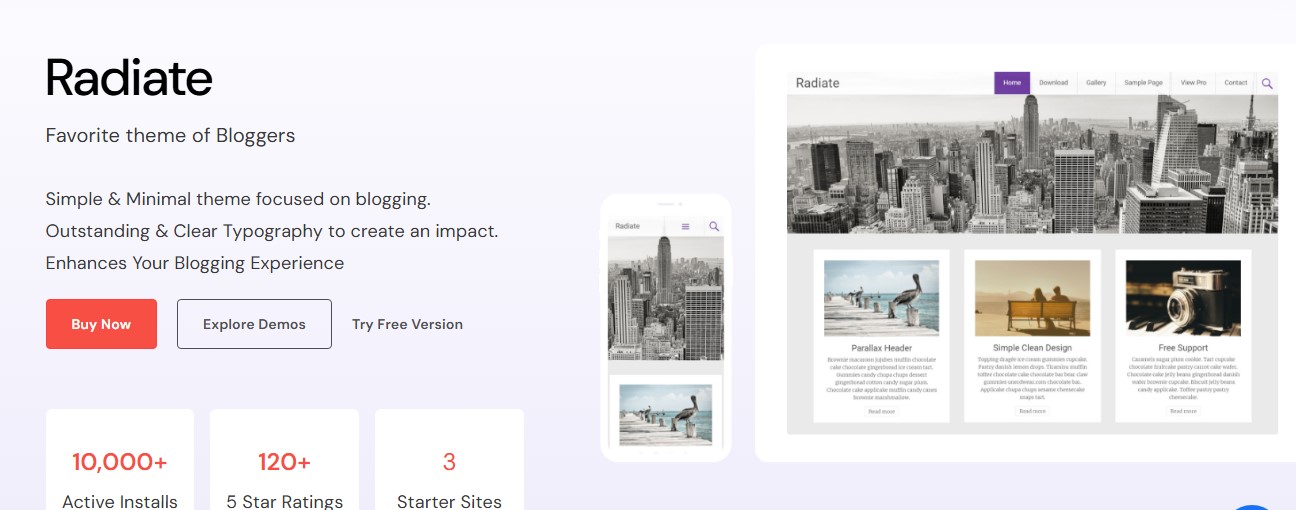The image size is (1296, 510).
Task: Select the Home tab in preview
Action: 1011,83
